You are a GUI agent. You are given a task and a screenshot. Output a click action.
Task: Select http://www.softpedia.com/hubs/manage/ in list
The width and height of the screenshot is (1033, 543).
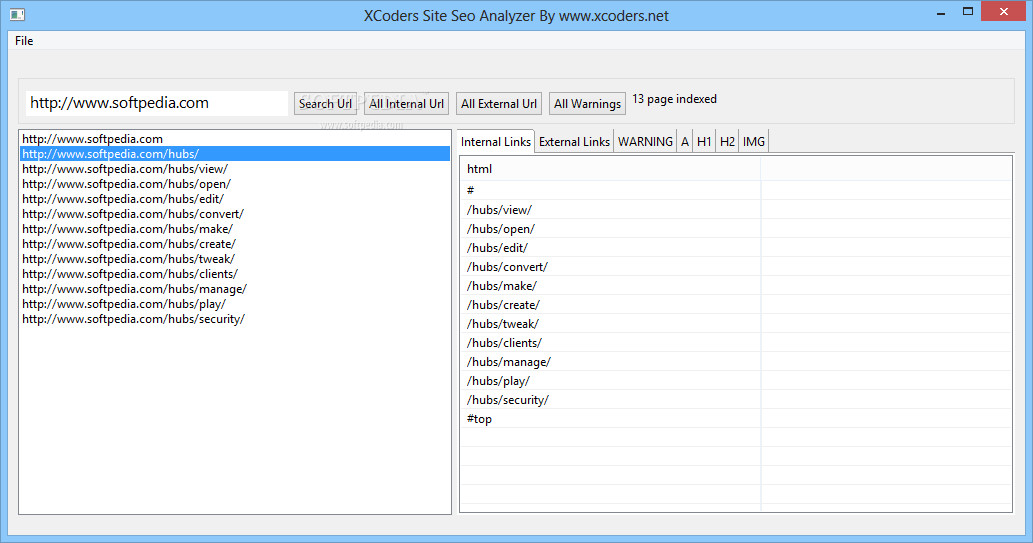click(x=235, y=289)
